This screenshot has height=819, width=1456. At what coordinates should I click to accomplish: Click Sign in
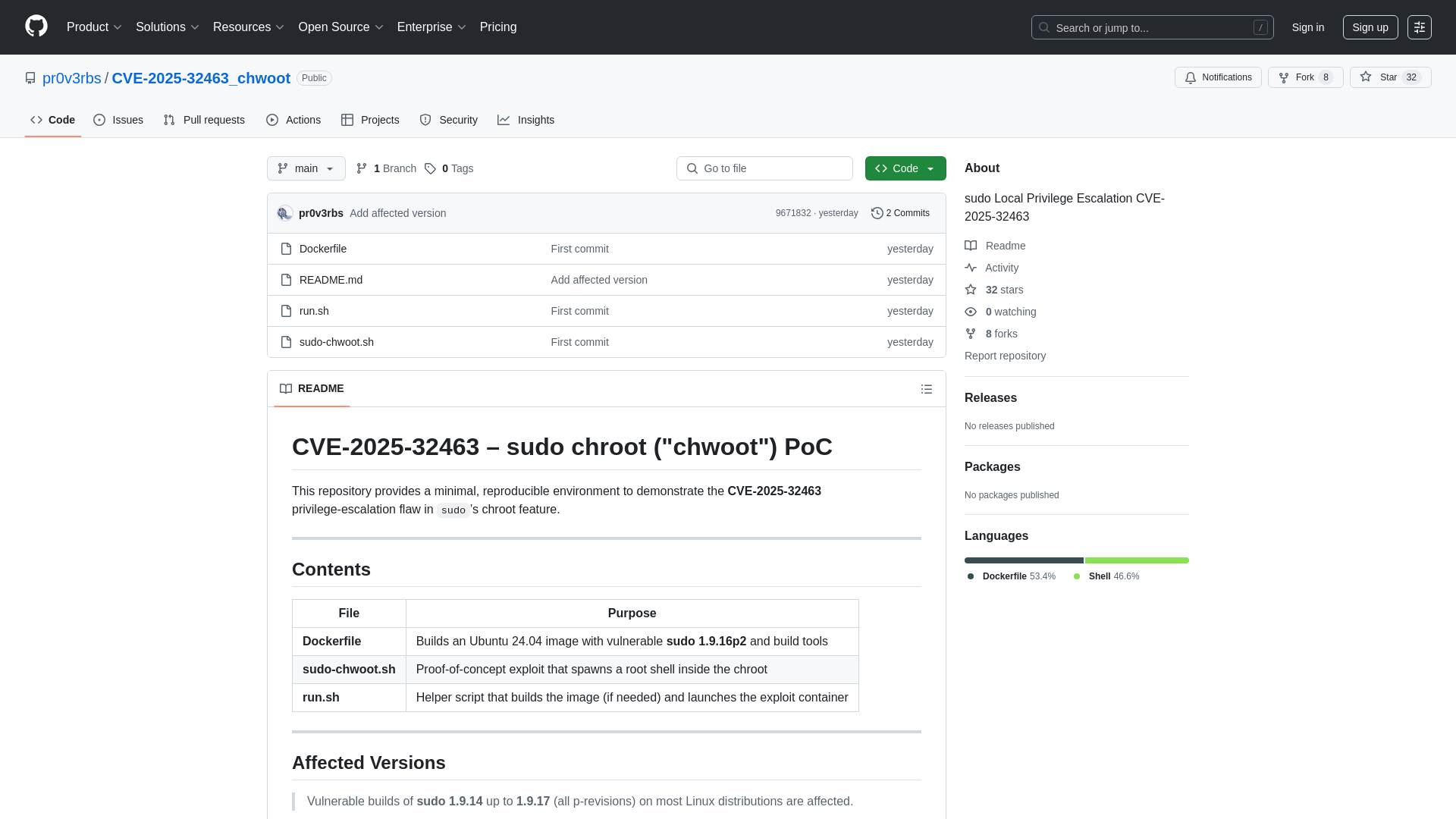[x=1308, y=27]
